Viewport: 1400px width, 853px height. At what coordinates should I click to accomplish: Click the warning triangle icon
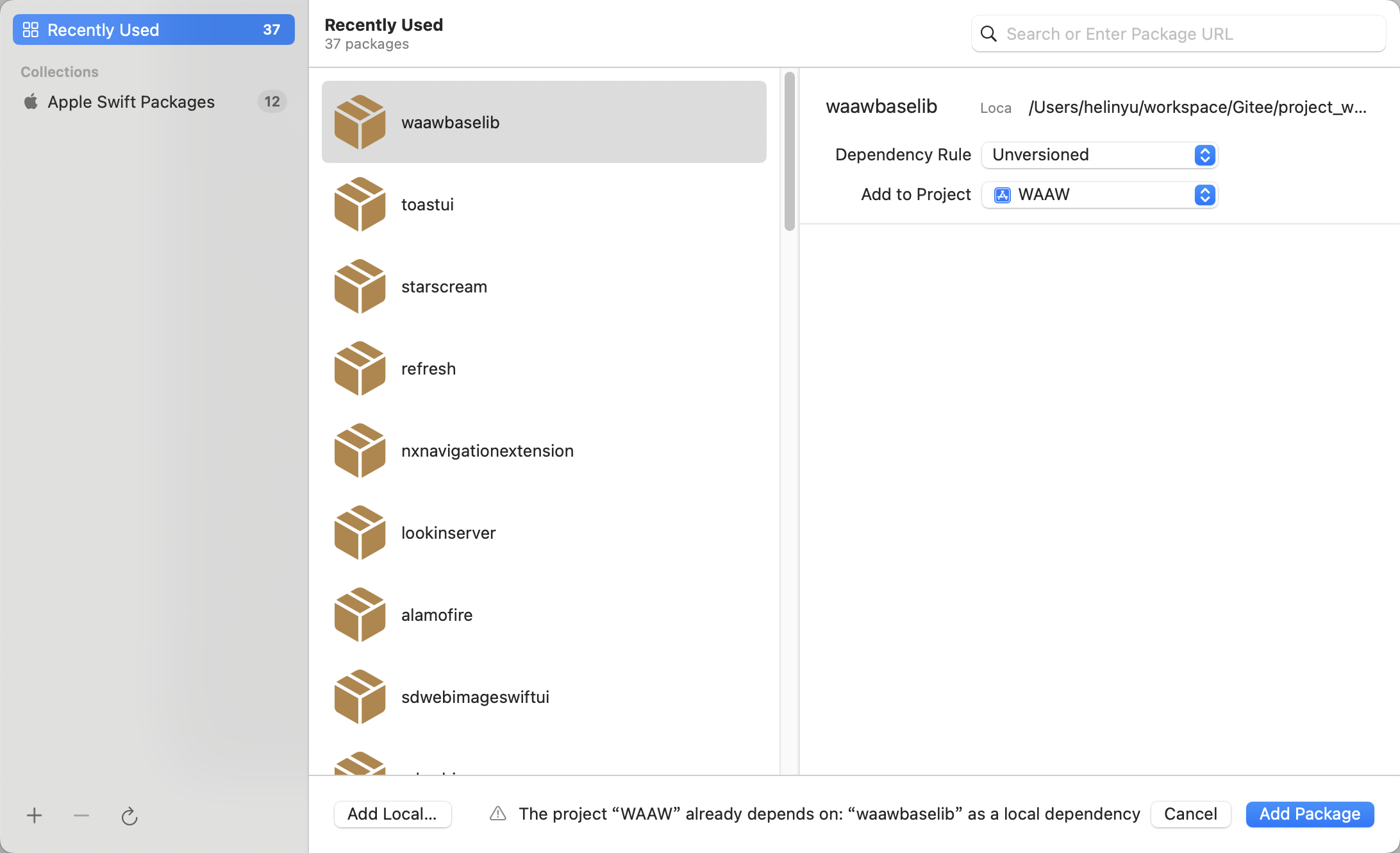(498, 814)
